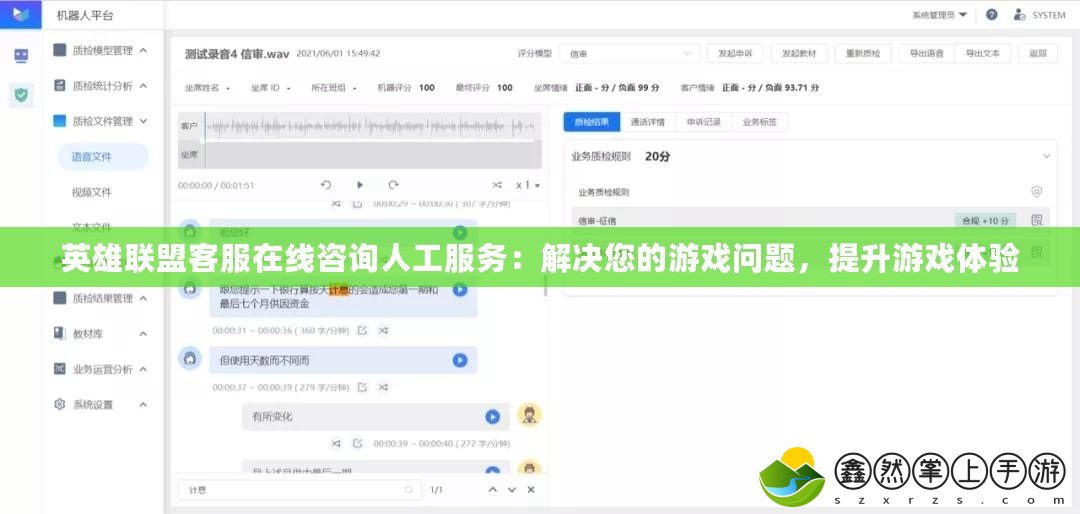Switch to the 申诉记录 tab

coord(703,122)
